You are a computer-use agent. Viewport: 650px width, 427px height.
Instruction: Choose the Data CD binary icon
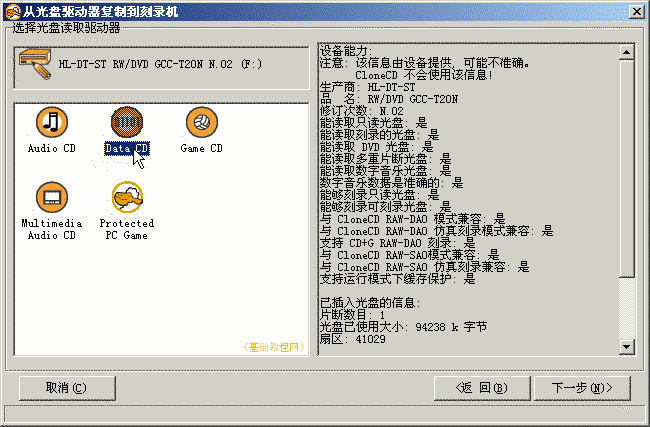tap(127, 122)
